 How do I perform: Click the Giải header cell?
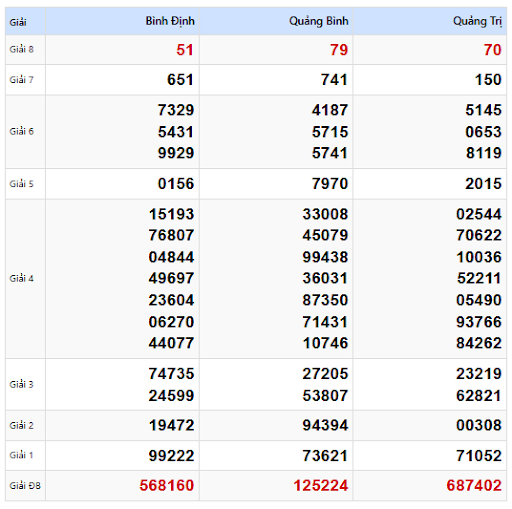(18, 22)
